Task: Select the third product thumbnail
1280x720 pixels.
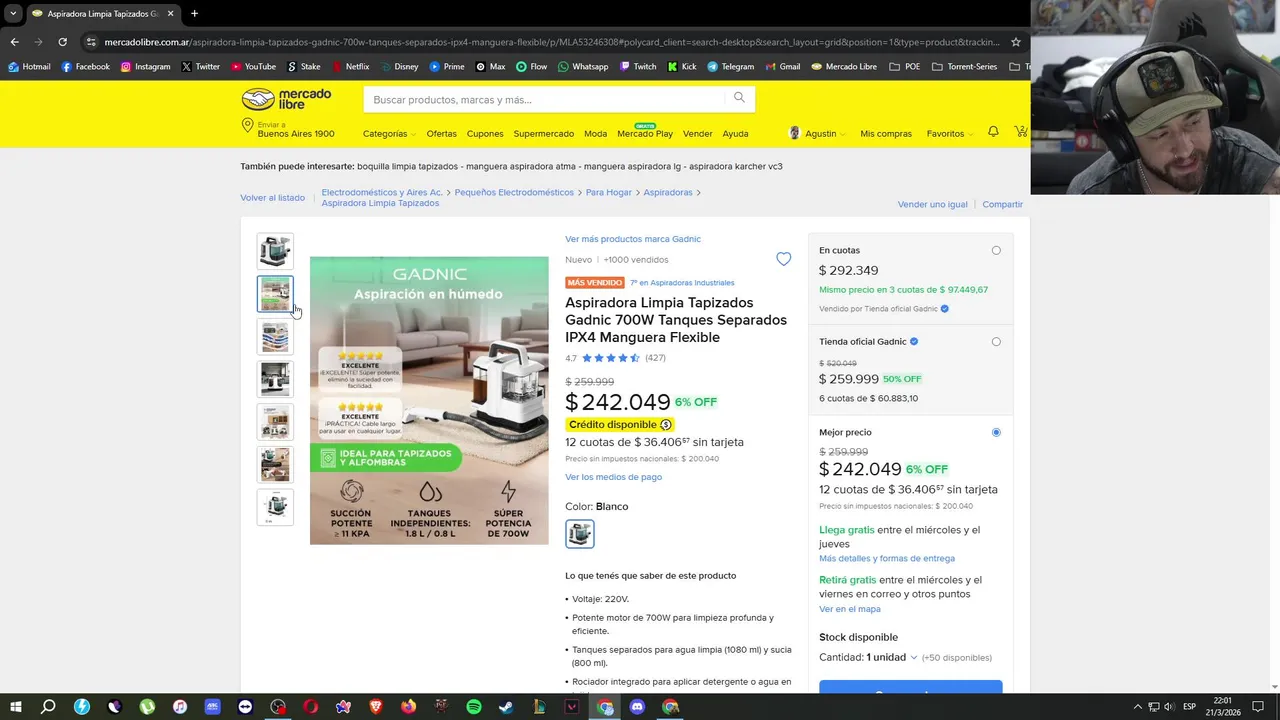Action: tap(275, 337)
